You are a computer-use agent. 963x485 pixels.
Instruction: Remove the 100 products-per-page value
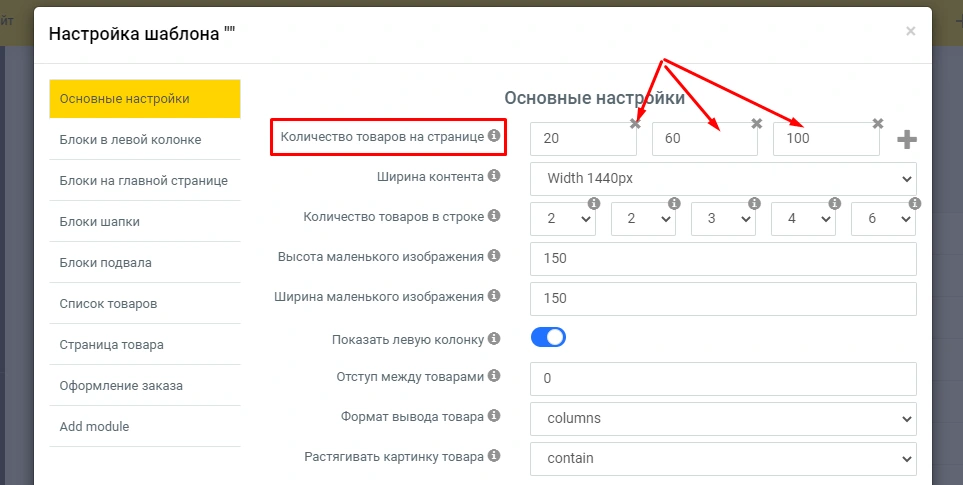[x=878, y=123]
